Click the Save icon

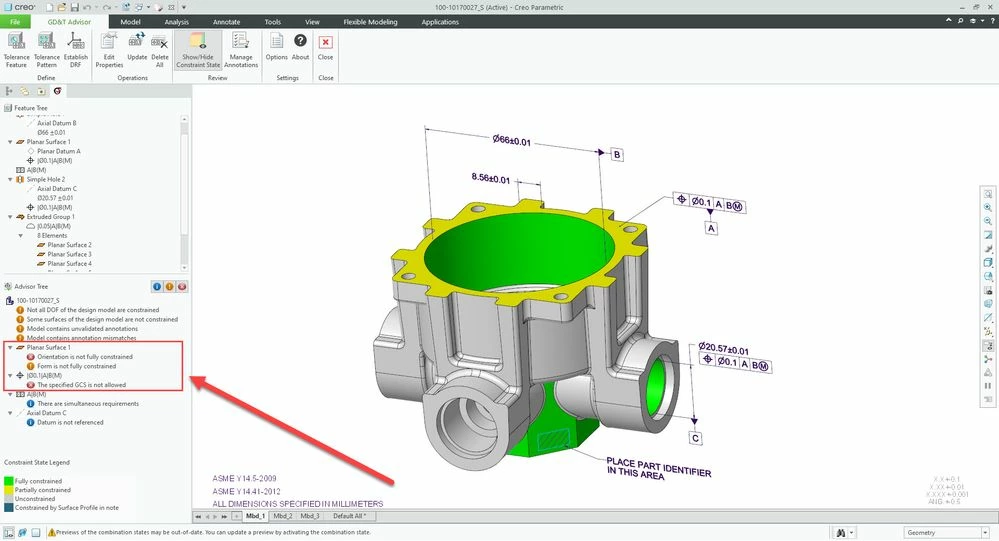coord(75,7)
